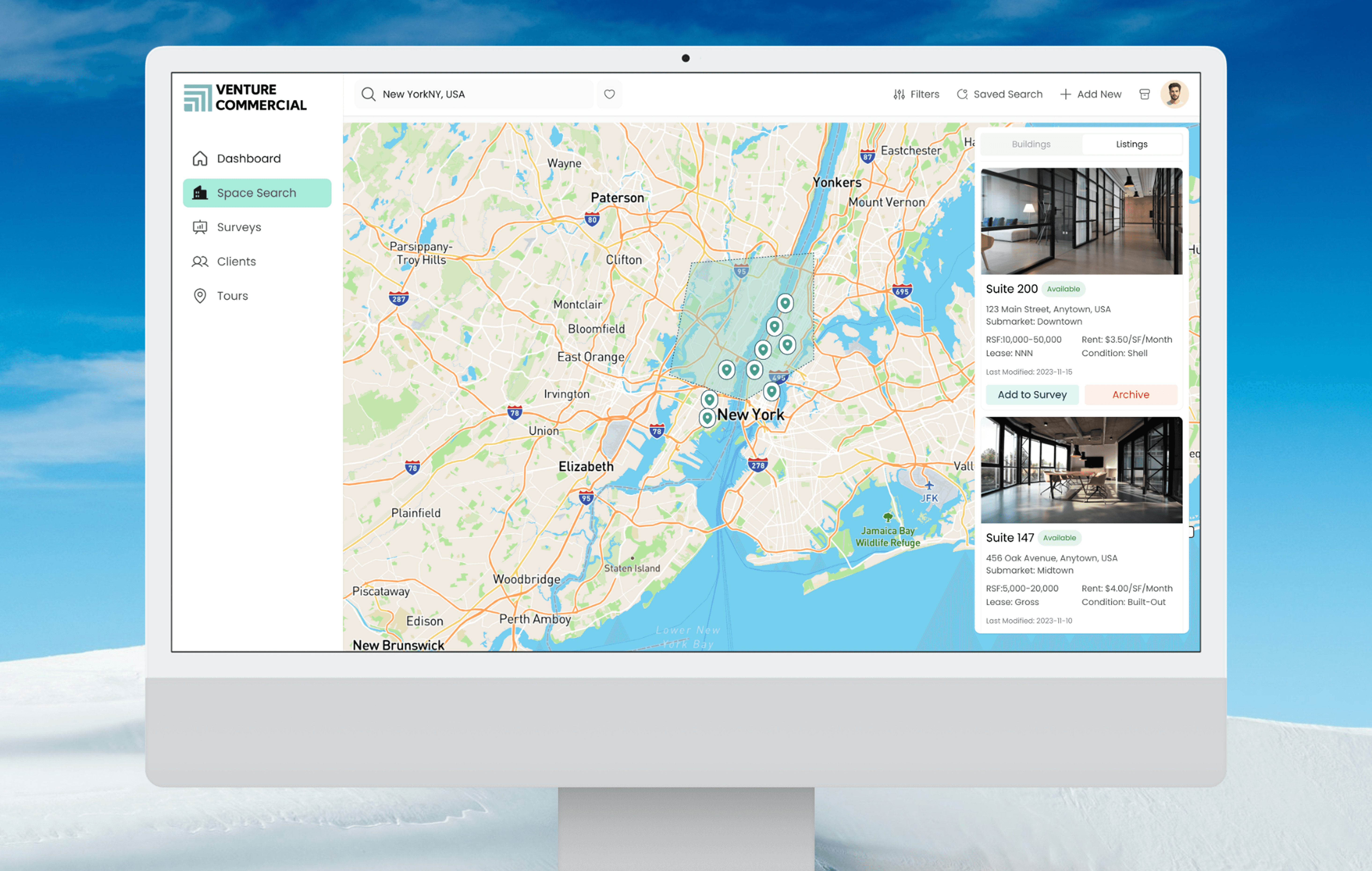This screenshot has width=1372, height=871.
Task: Click Add to Survey for Suite 200
Action: (1032, 395)
